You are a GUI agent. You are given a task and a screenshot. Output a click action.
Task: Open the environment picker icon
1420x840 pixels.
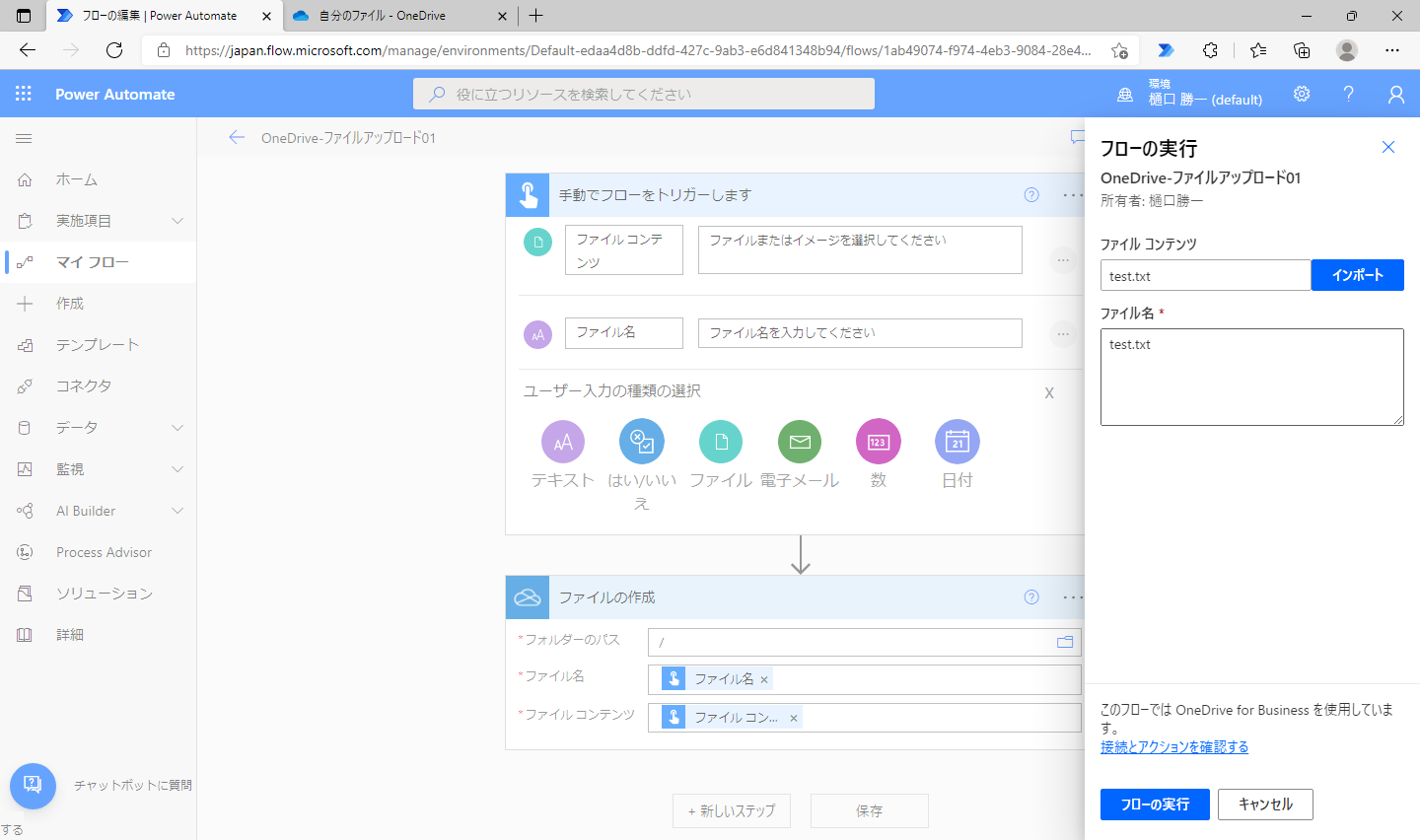tap(1125, 95)
